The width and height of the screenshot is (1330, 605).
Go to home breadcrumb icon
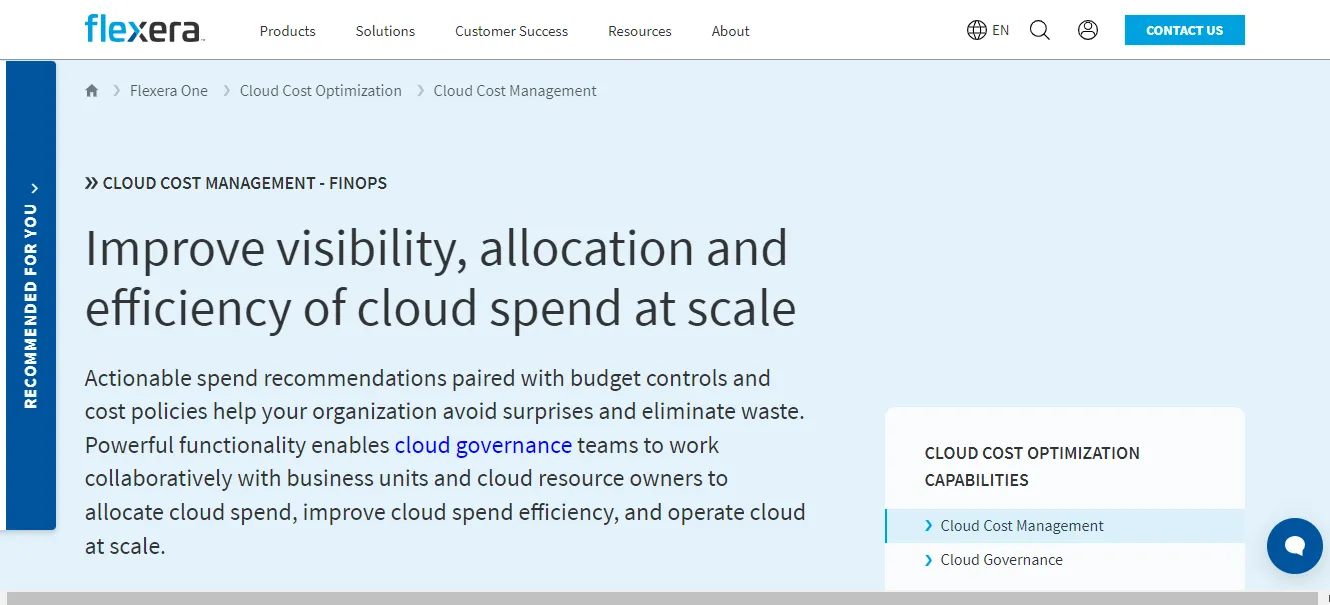[92, 91]
